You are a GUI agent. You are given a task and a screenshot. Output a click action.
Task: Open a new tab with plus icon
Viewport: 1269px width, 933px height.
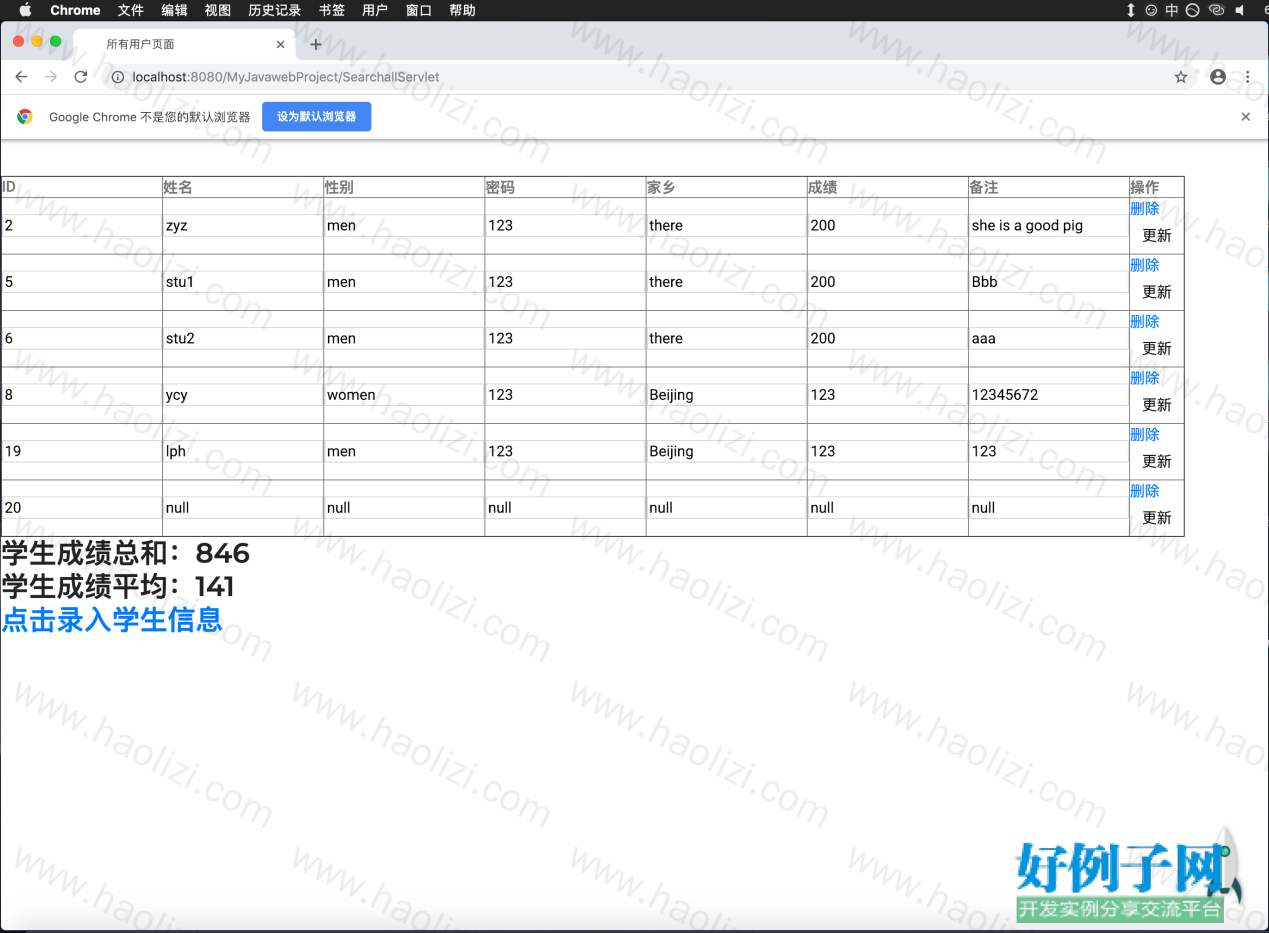coord(316,44)
